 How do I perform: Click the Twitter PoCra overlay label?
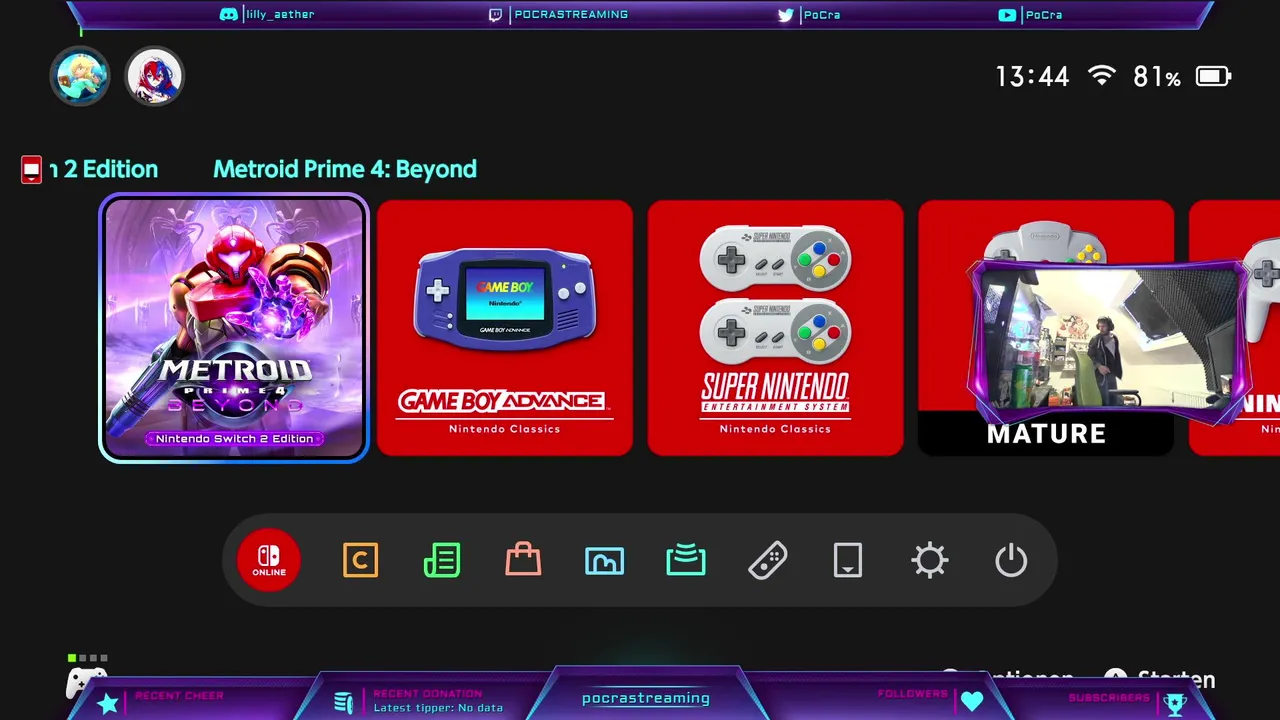[x=809, y=15]
